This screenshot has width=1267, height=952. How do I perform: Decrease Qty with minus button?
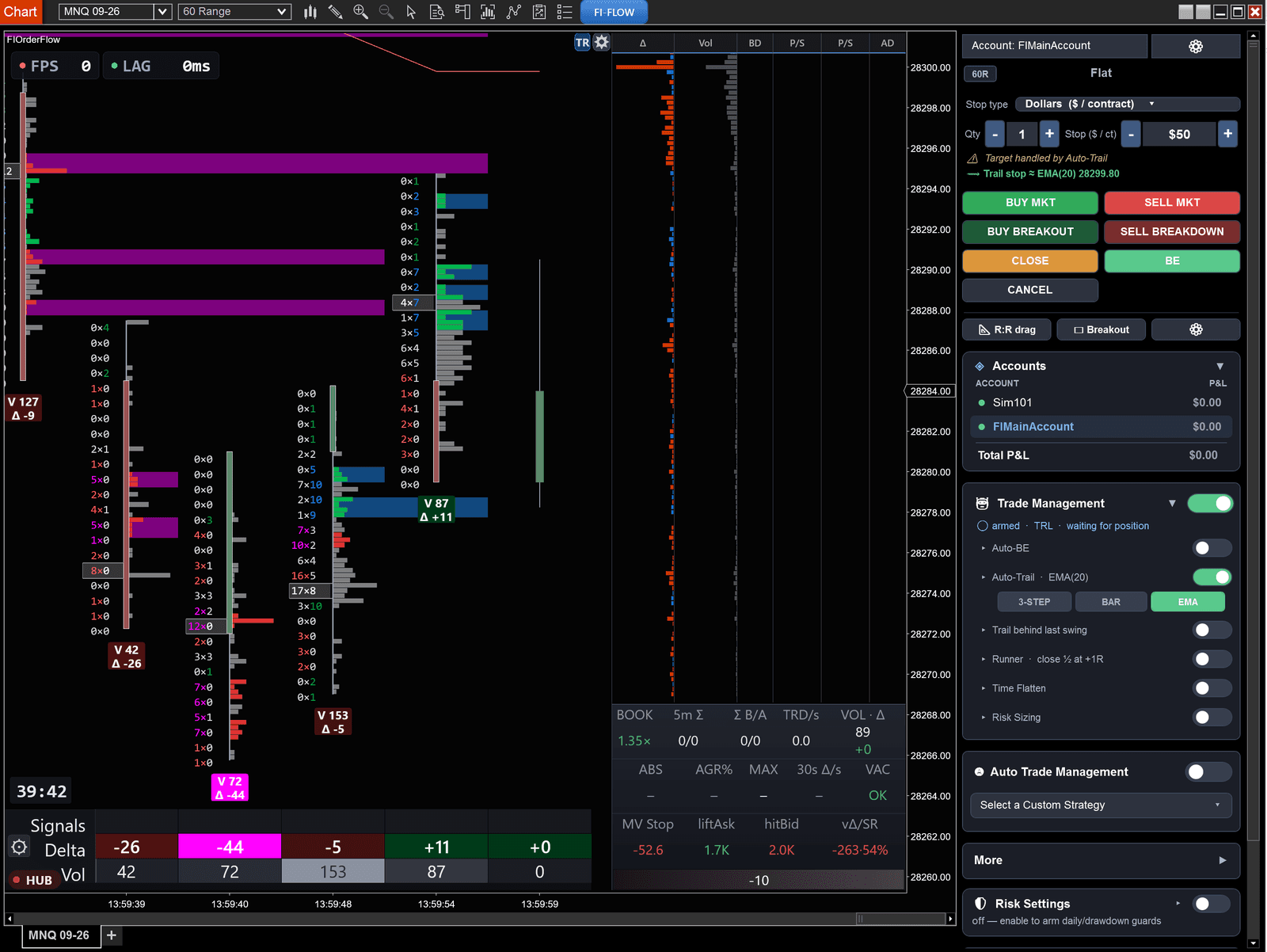click(995, 134)
